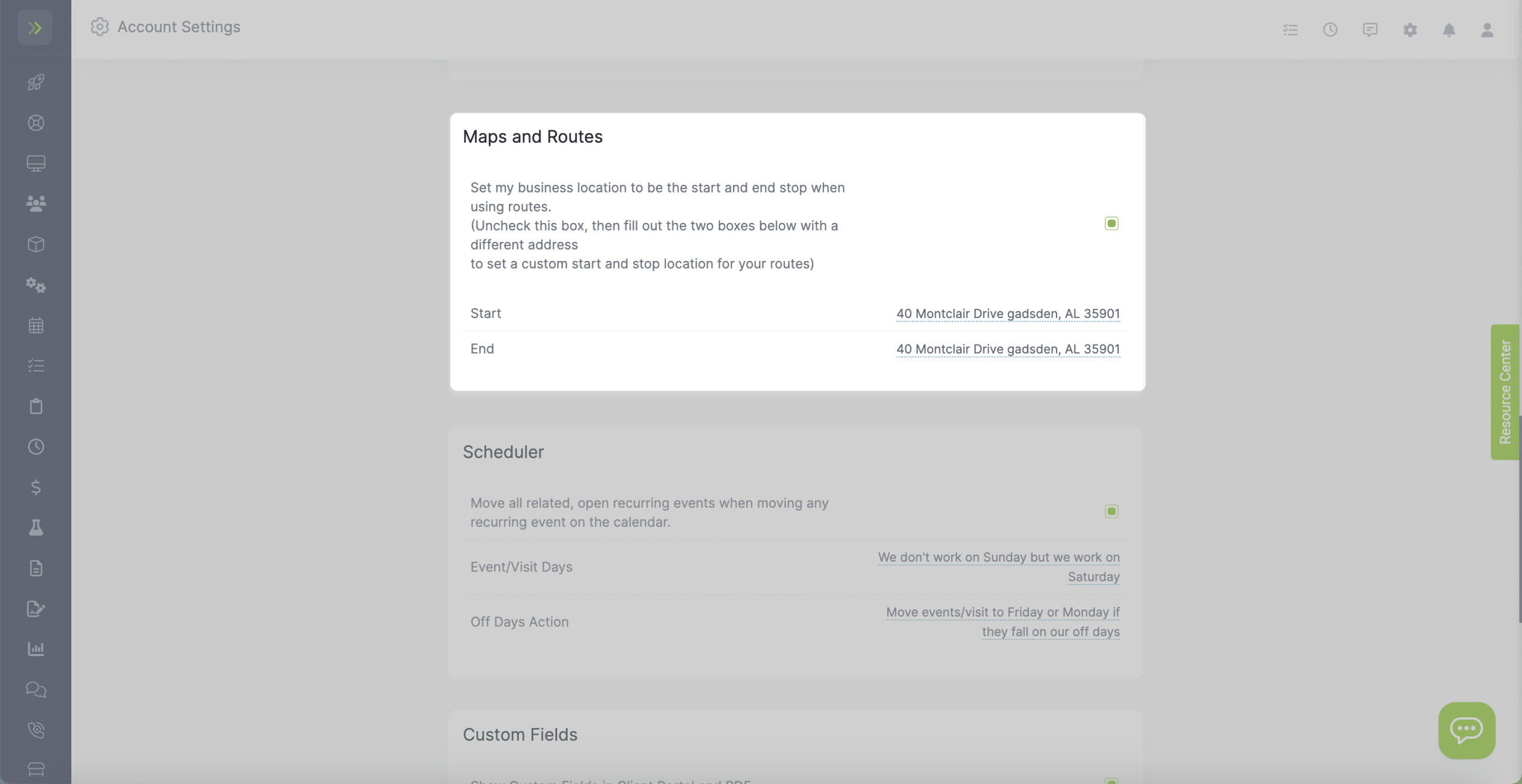Change the Event/Visit Days selection
Image resolution: width=1522 pixels, height=784 pixels.
pyautogui.click(x=999, y=567)
